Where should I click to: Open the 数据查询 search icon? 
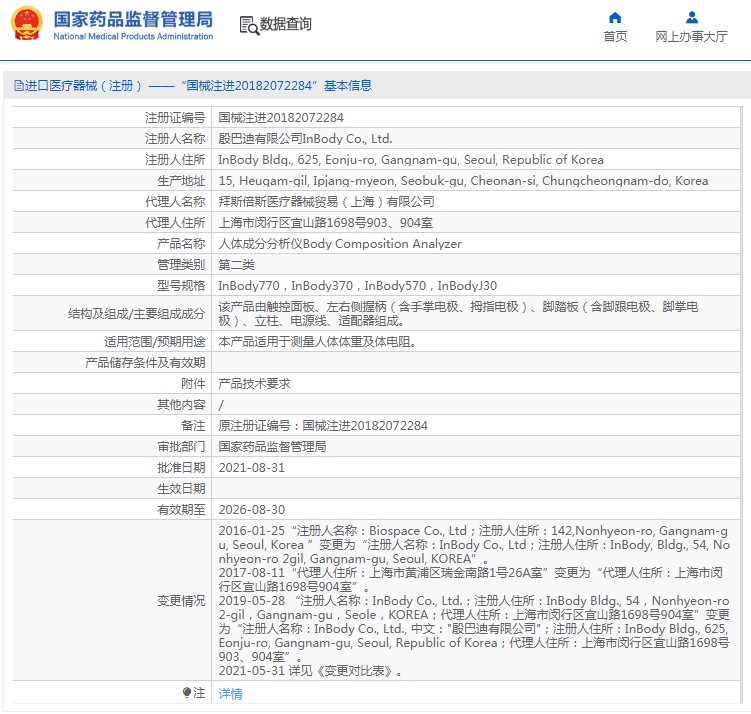click(249, 25)
